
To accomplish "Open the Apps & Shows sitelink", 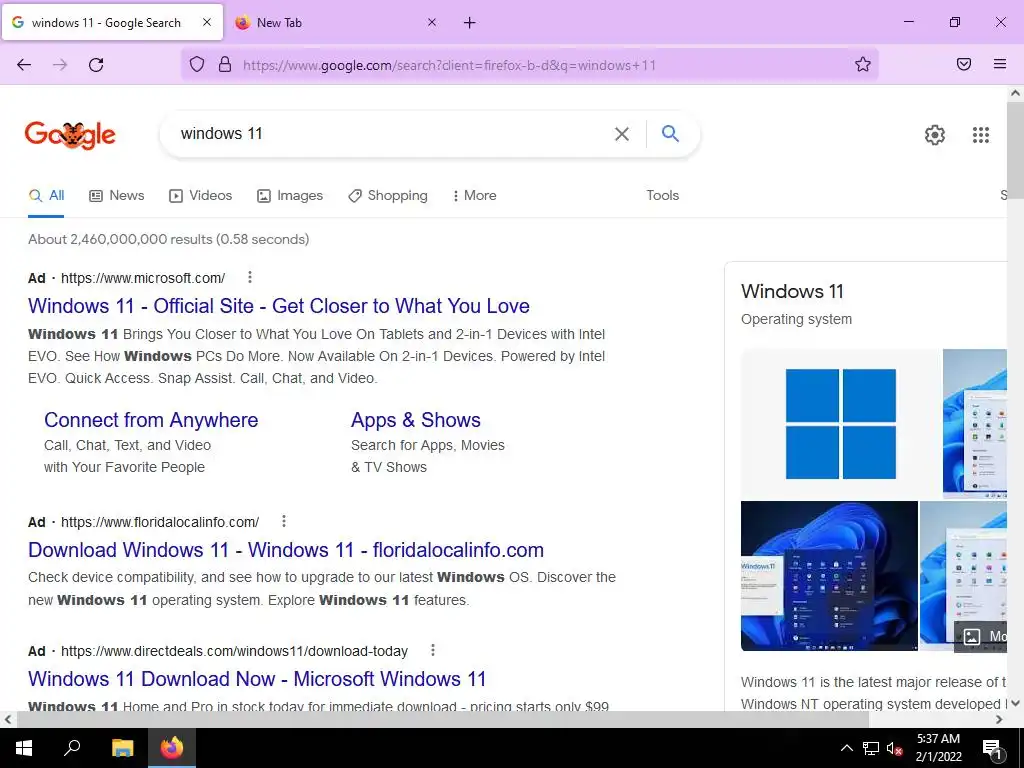I will point(416,420).
